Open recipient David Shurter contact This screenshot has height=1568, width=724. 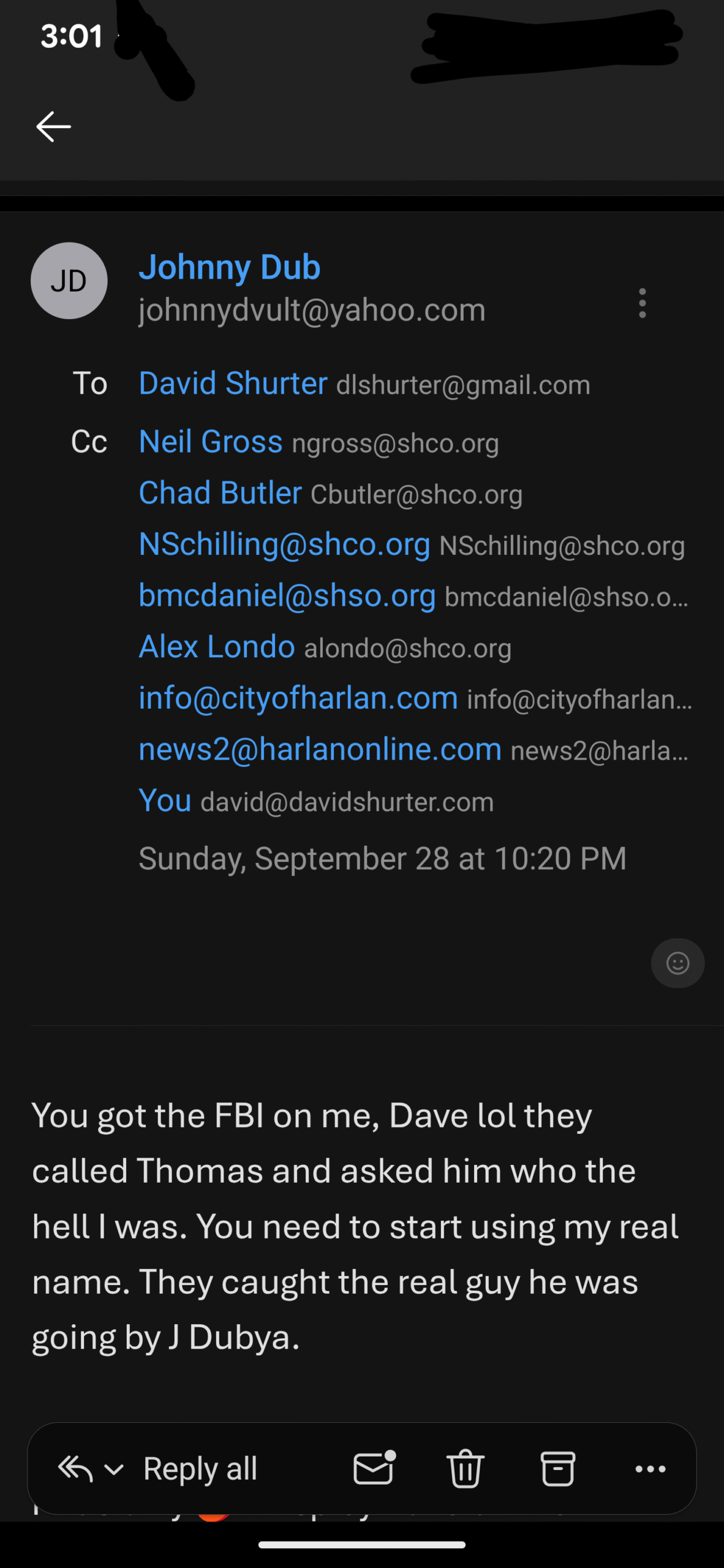[x=233, y=383]
